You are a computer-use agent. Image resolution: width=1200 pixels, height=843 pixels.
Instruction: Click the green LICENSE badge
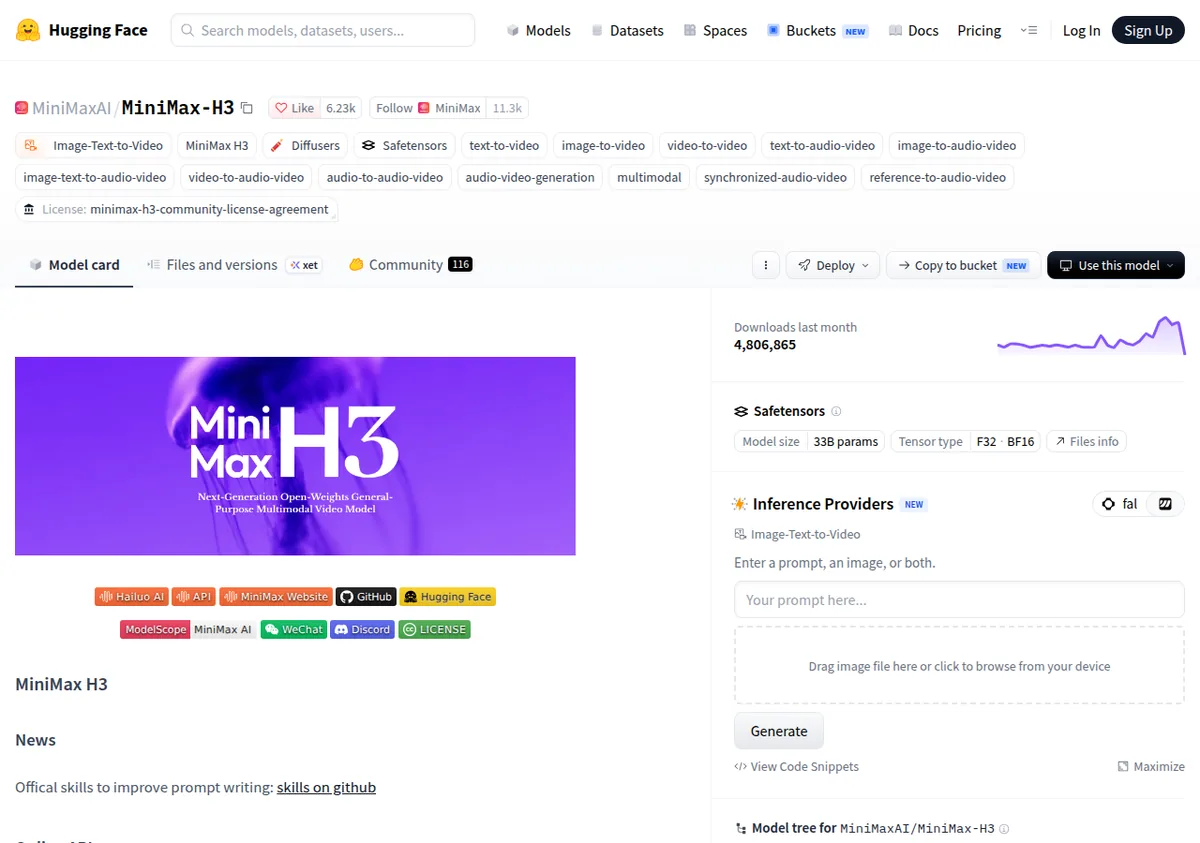[x=434, y=629]
